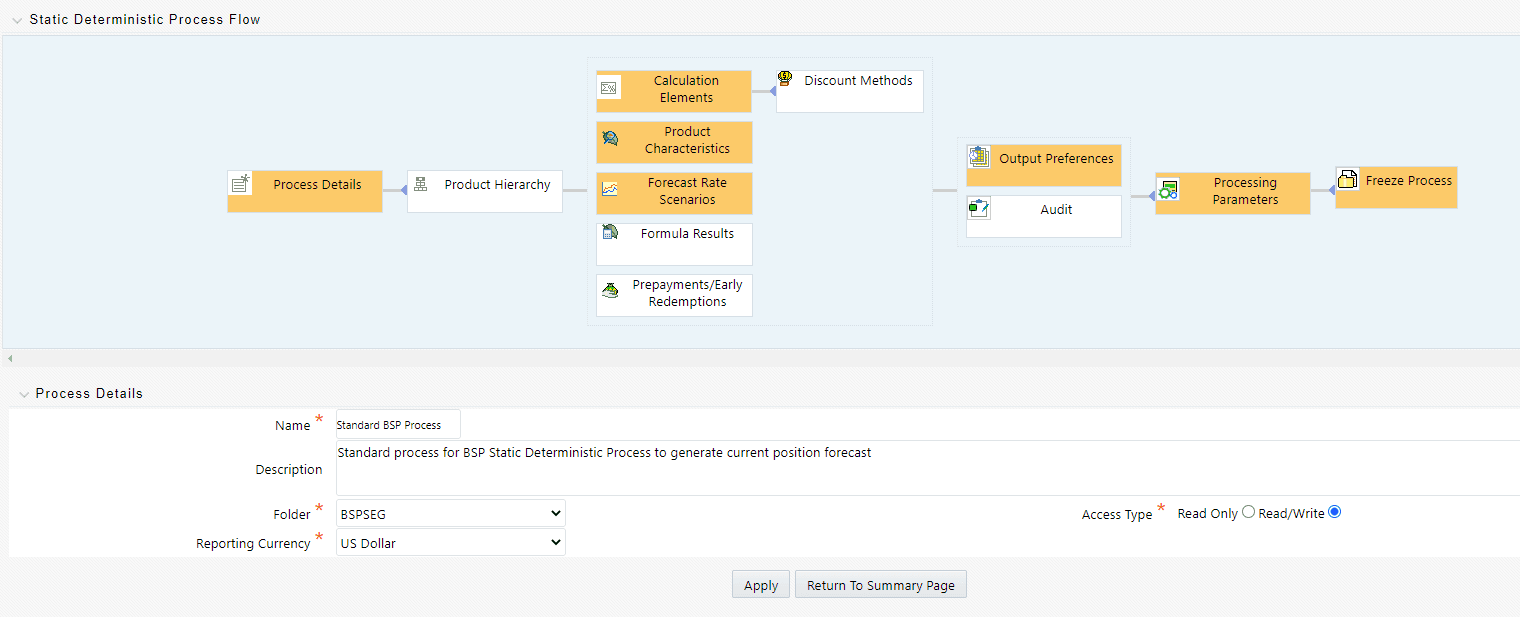Screen dimensions: 1520x617
Task: Select the Read Only radio button
Action: (x=1248, y=513)
